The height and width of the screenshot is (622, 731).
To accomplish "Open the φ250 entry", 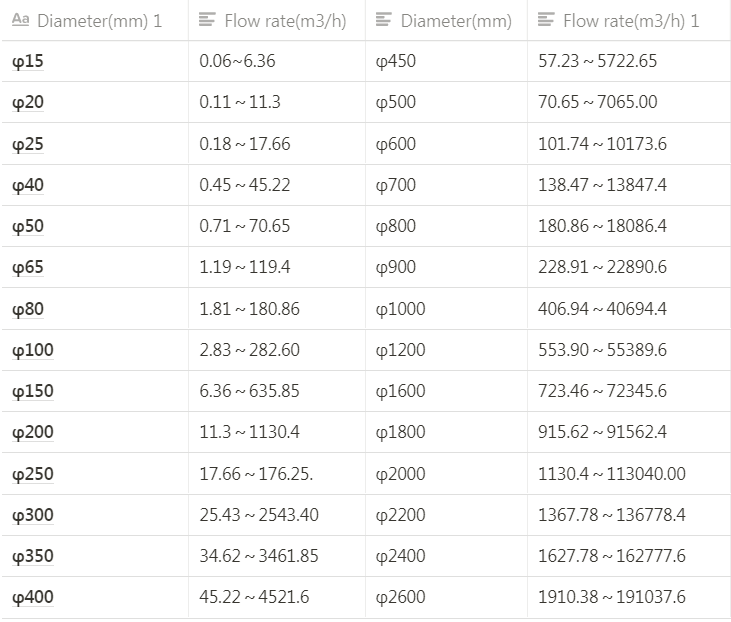I will tap(33, 474).
